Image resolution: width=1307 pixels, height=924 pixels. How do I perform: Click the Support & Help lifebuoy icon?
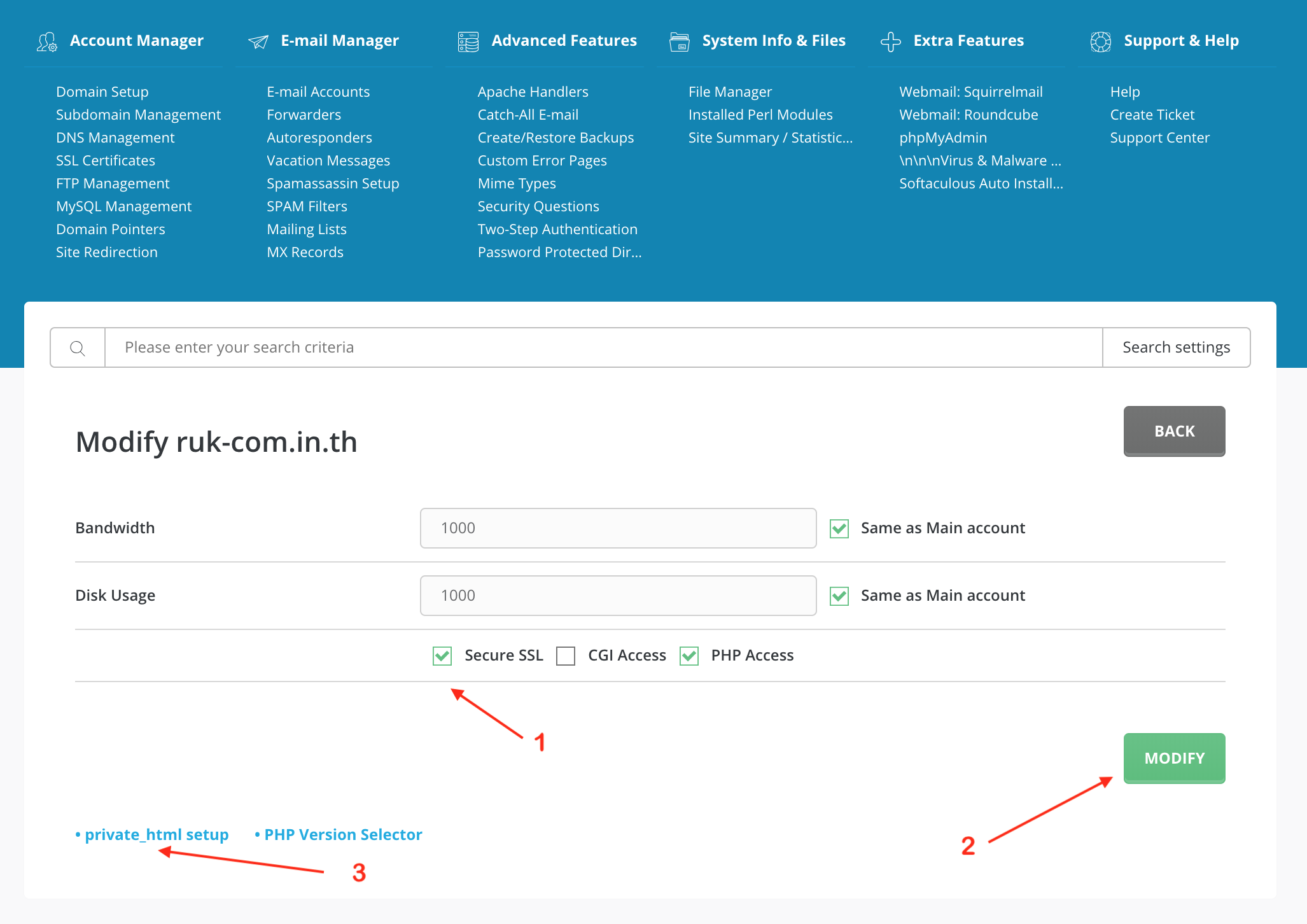(1101, 42)
